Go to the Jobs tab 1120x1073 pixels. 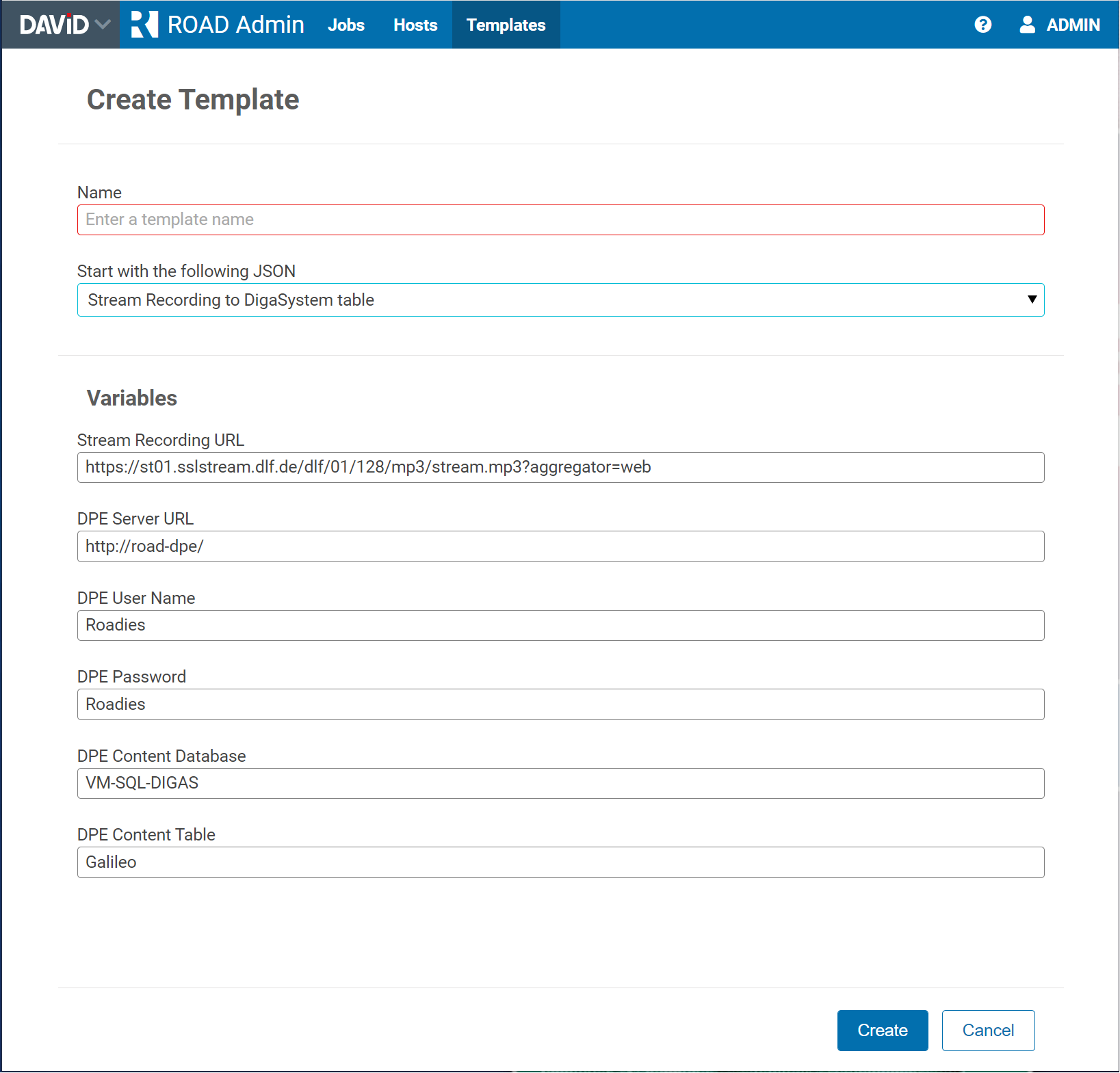click(x=346, y=25)
